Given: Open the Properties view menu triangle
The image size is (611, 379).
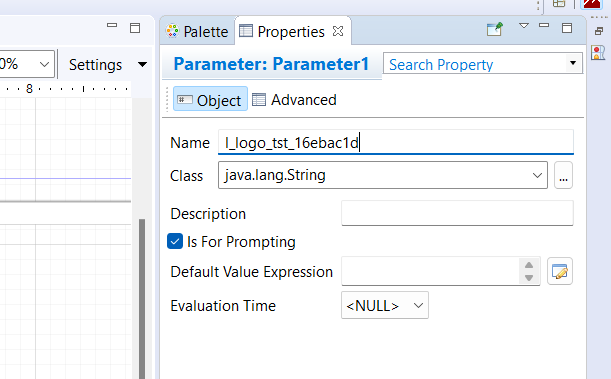Looking at the screenshot, I should click(524, 26).
